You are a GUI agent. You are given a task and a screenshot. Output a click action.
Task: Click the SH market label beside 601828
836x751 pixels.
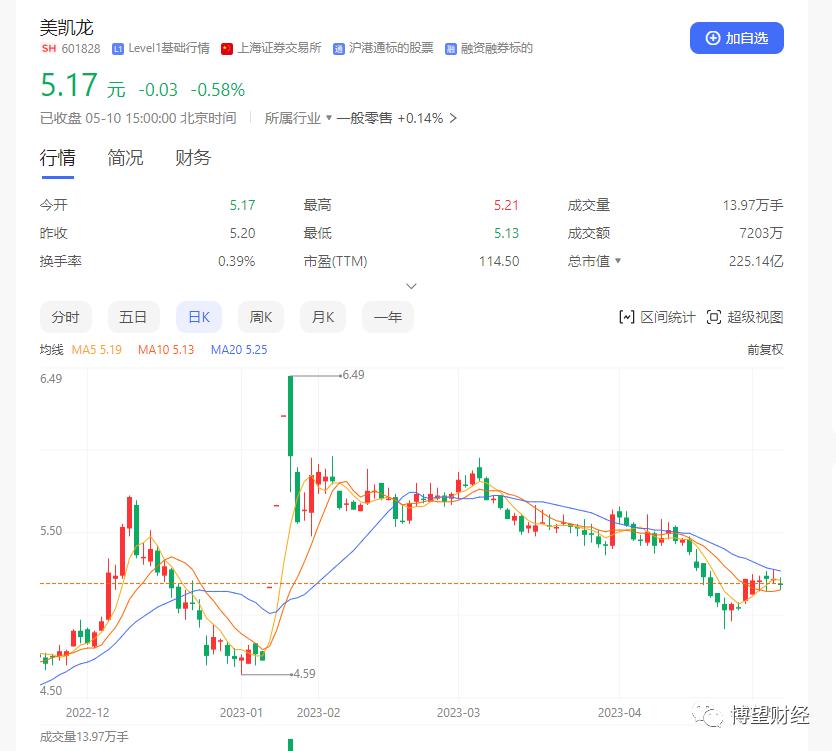coord(48,48)
